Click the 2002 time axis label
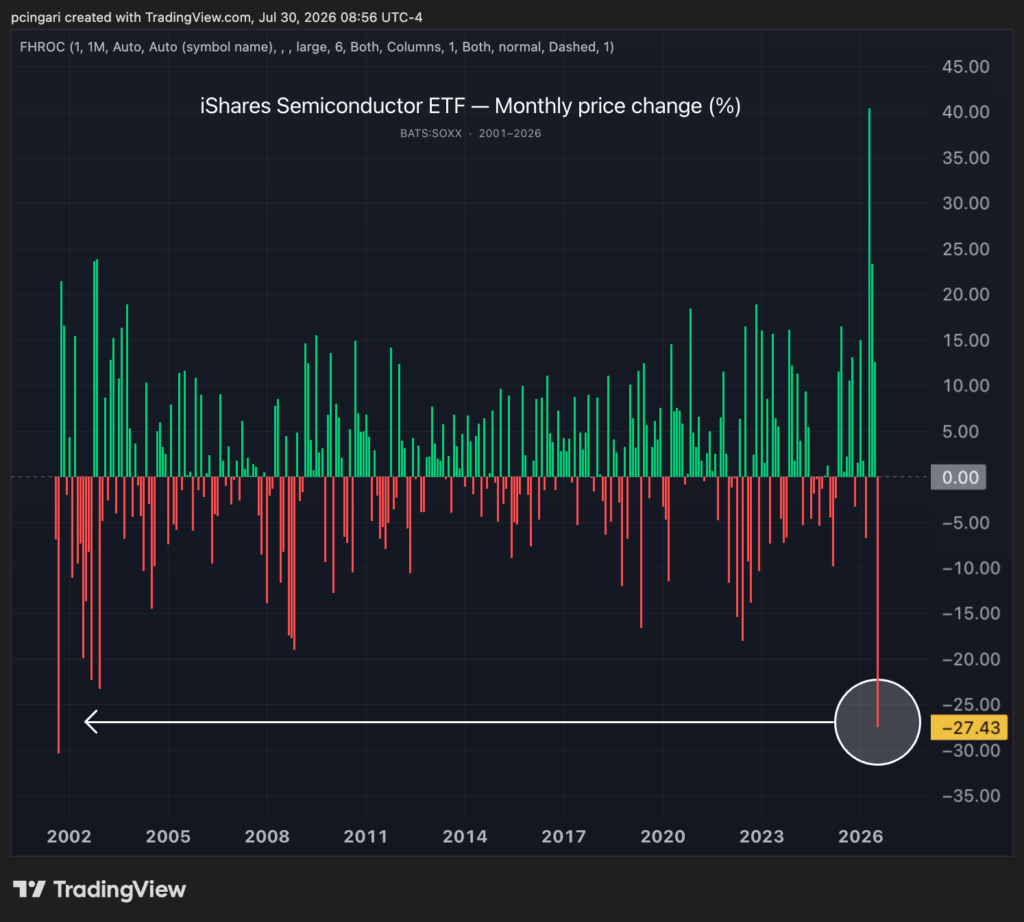Image resolution: width=1024 pixels, height=922 pixels. [x=69, y=836]
